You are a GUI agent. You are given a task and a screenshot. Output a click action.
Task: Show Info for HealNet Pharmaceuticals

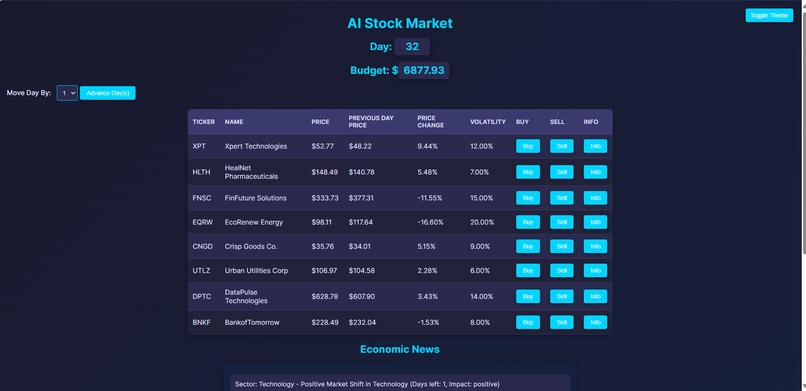tap(595, 172)
